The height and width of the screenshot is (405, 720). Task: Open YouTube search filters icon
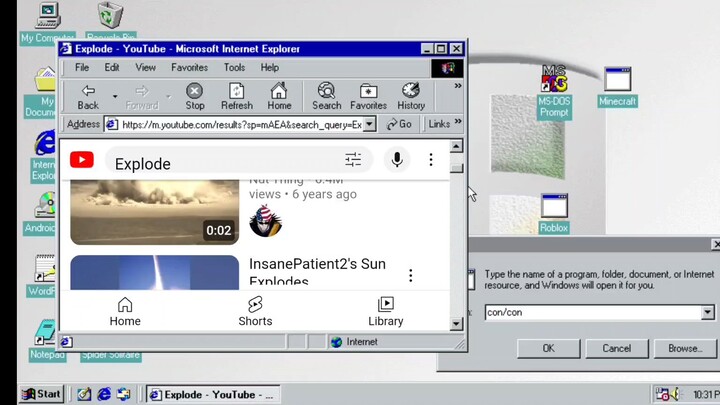pos(353,159)
